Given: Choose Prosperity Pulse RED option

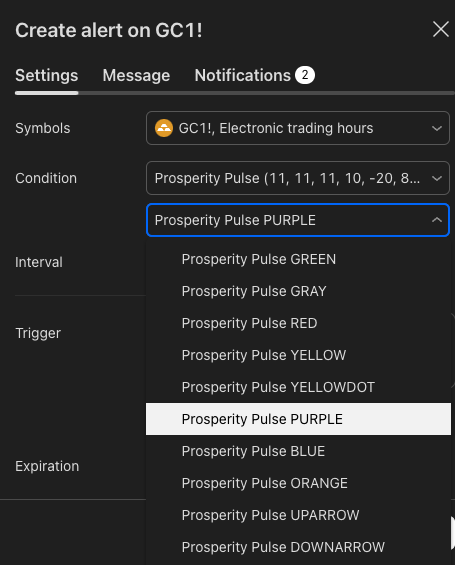Looking at the screenshot, I should (x=298, y=323).
